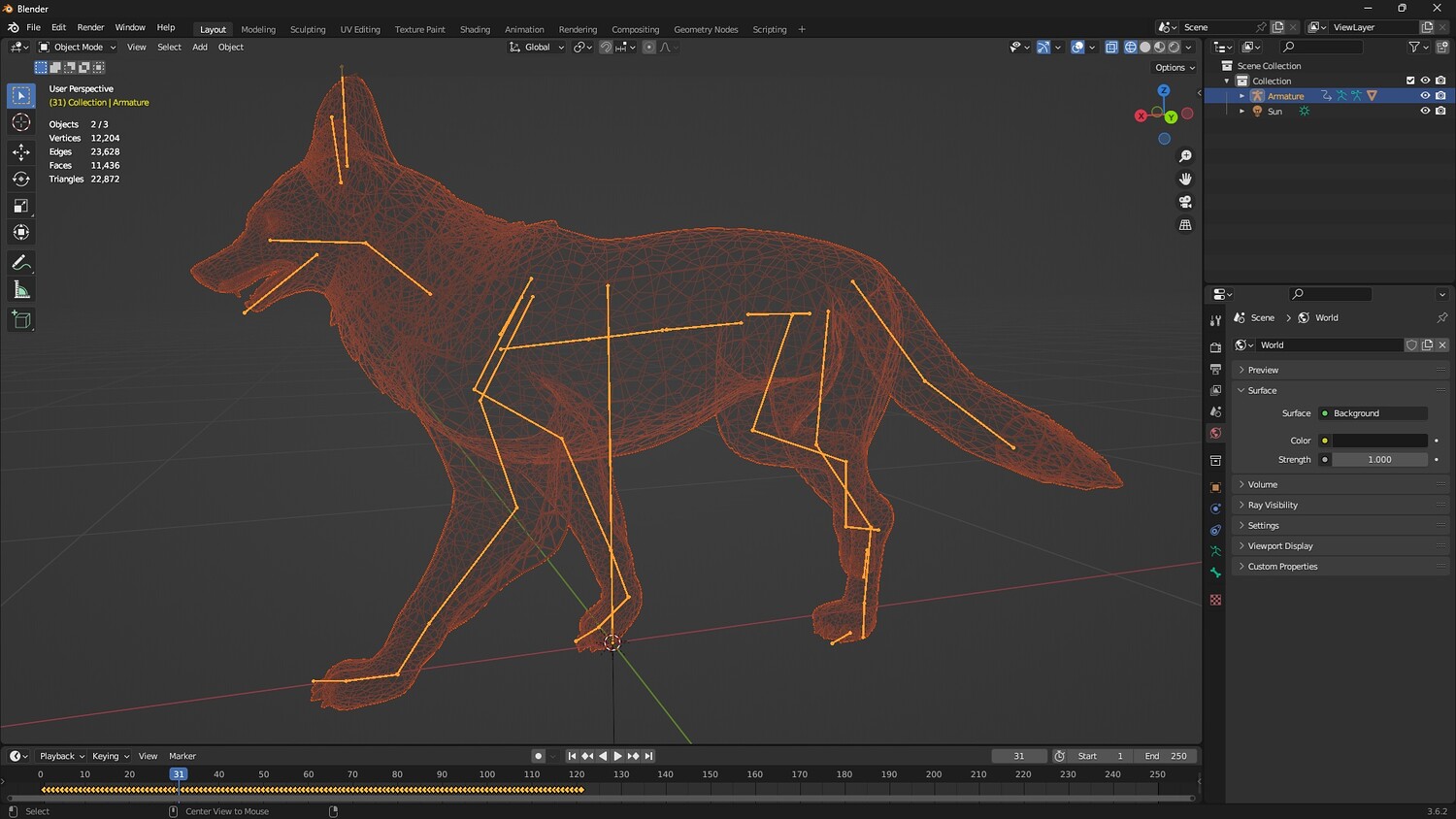The image size is (1456, 819).
Task: Select the Measure ruler tool
Action: tap(21, 290)
